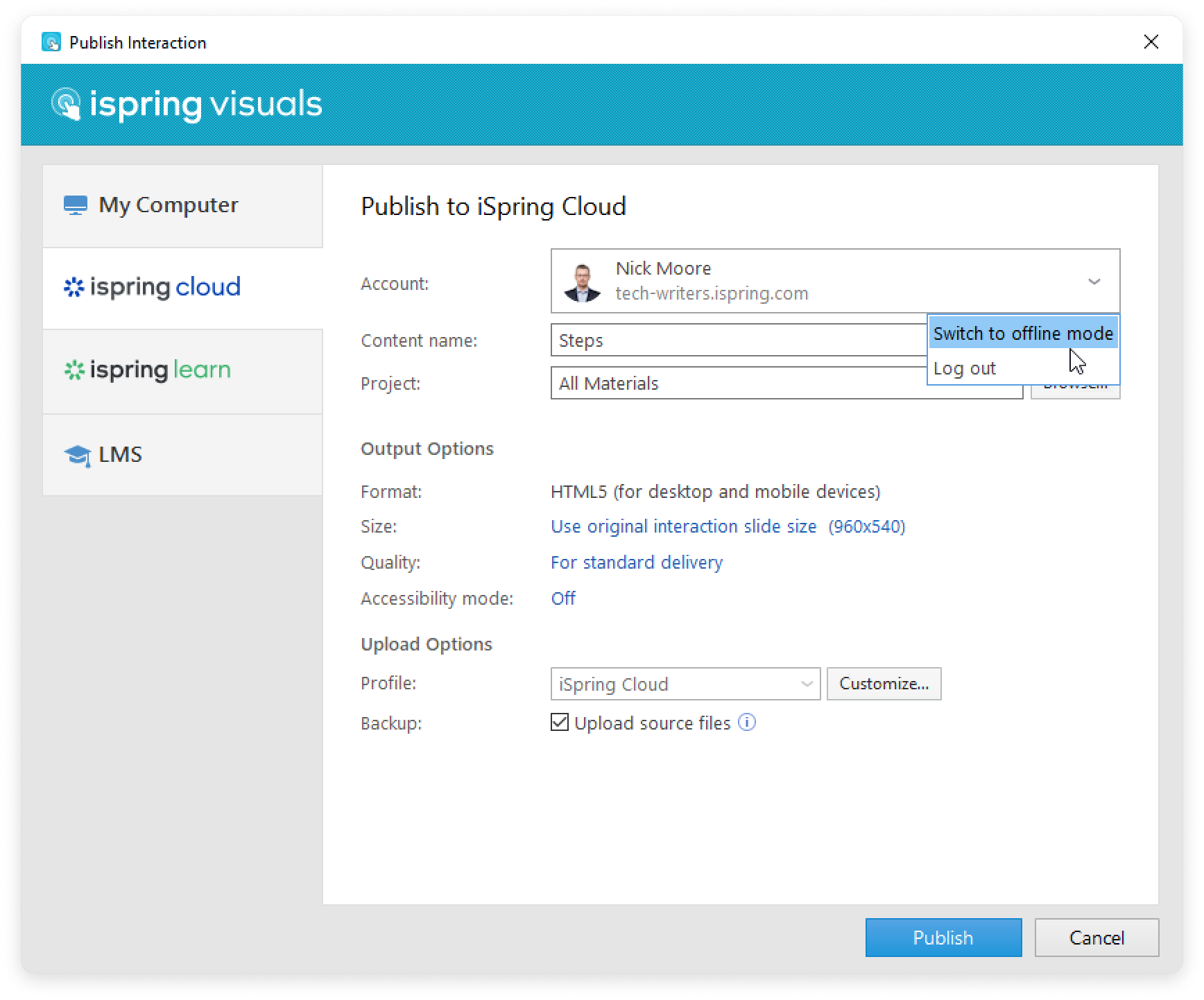Click Nick Moore's profile avatar

[x=582, y=282]
